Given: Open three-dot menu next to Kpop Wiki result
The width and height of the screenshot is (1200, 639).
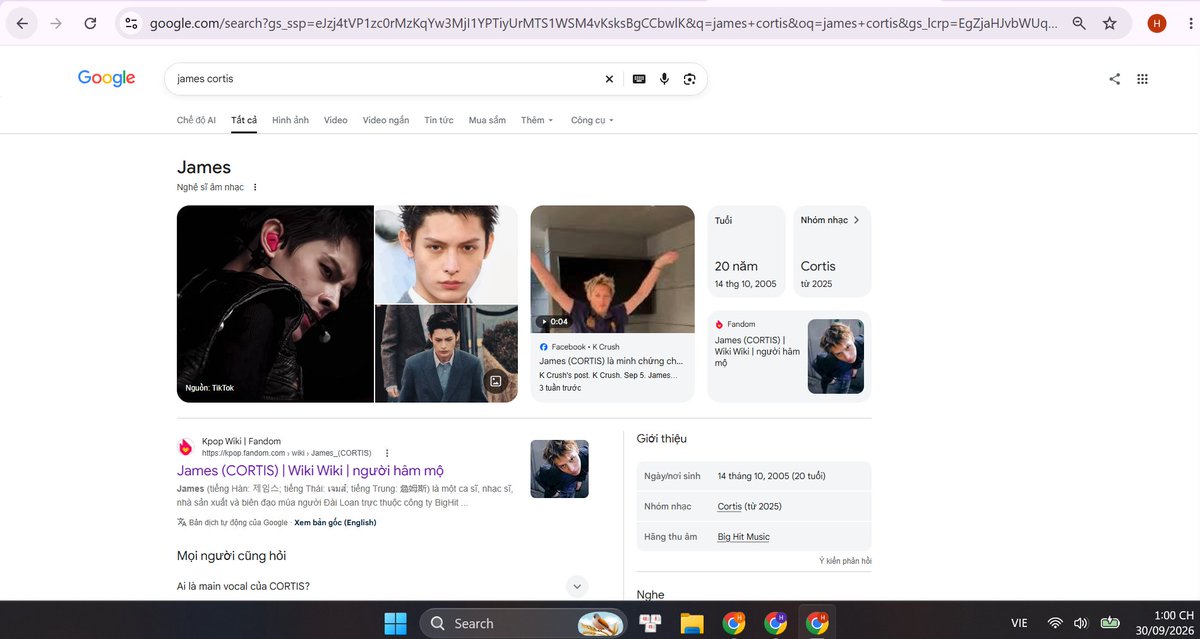Looking at the screenshot, I should pos(387,453).
